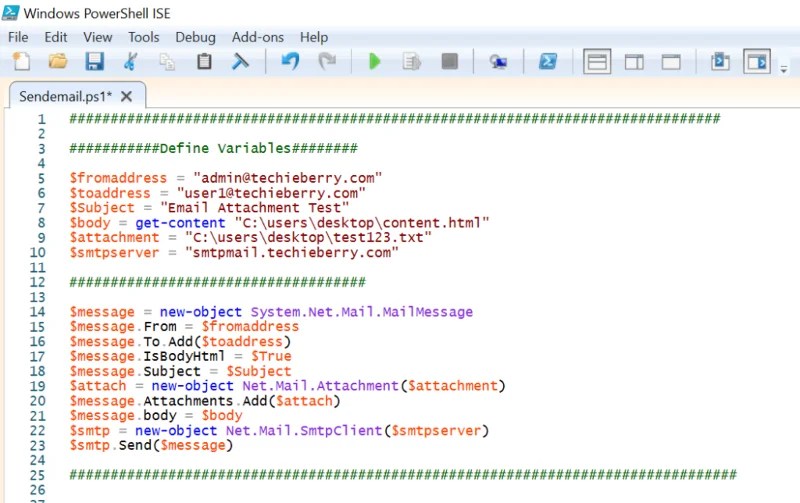Click $message.To.Add($toaddress) on line 16
The image size is (800, 503).
pos(180,341)
